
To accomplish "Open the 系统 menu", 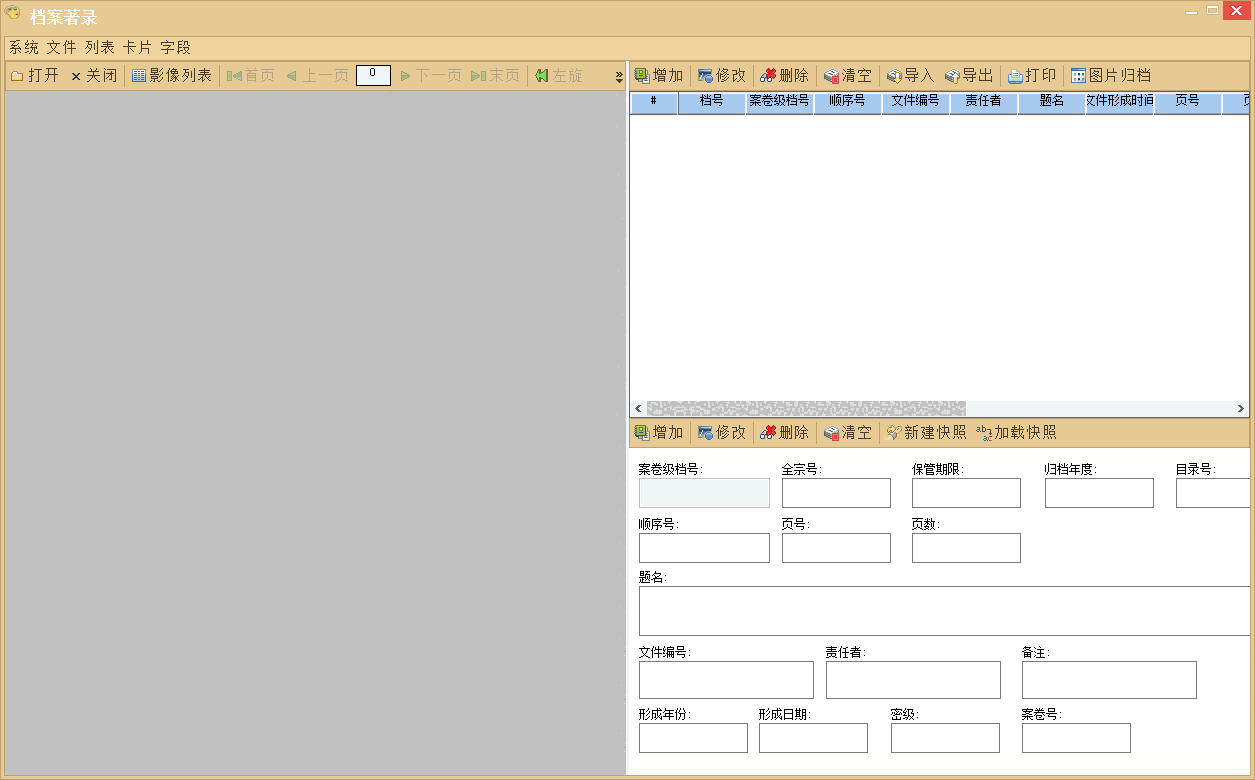I will [x=24, y=47].
